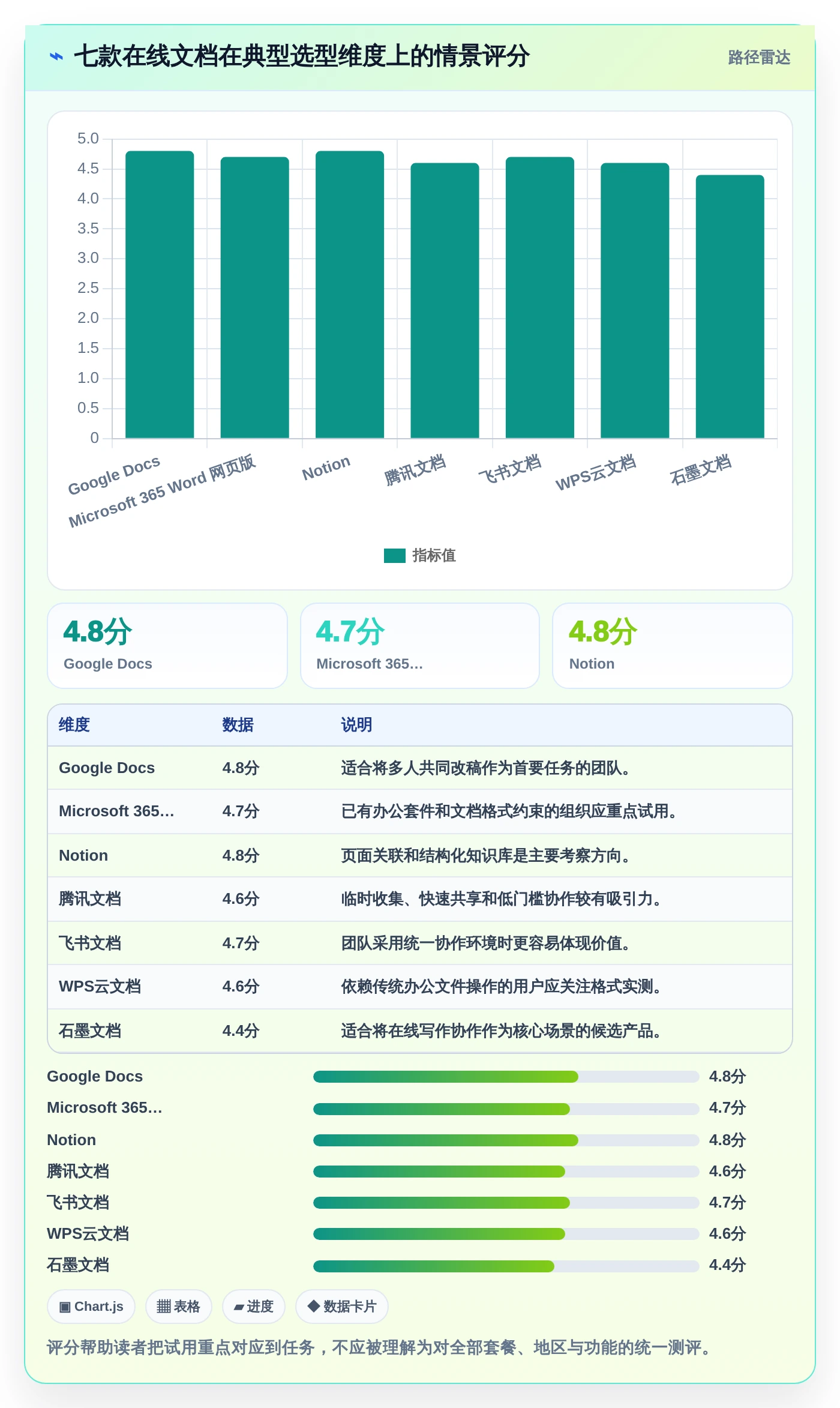Open the 4.8分 Notion data card
The width and height of the screenshot is (840, 1408).
[x=673, y=646]
